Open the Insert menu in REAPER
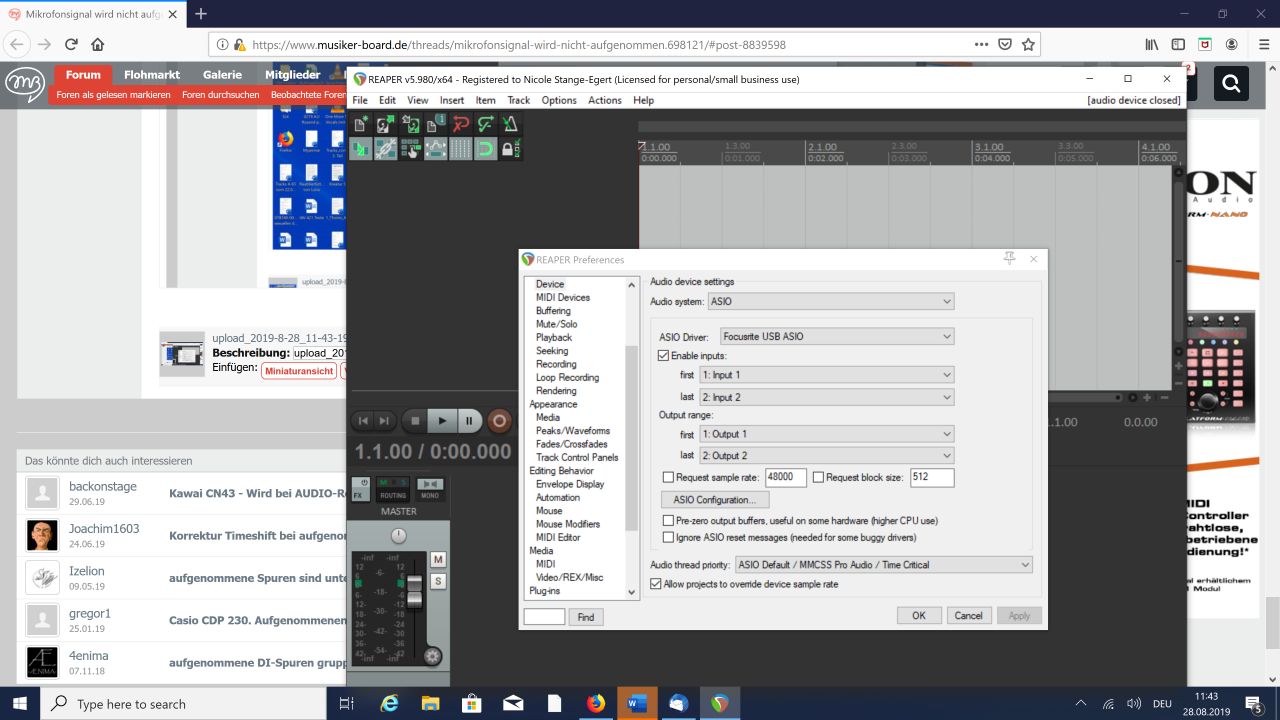 point(452,100)
